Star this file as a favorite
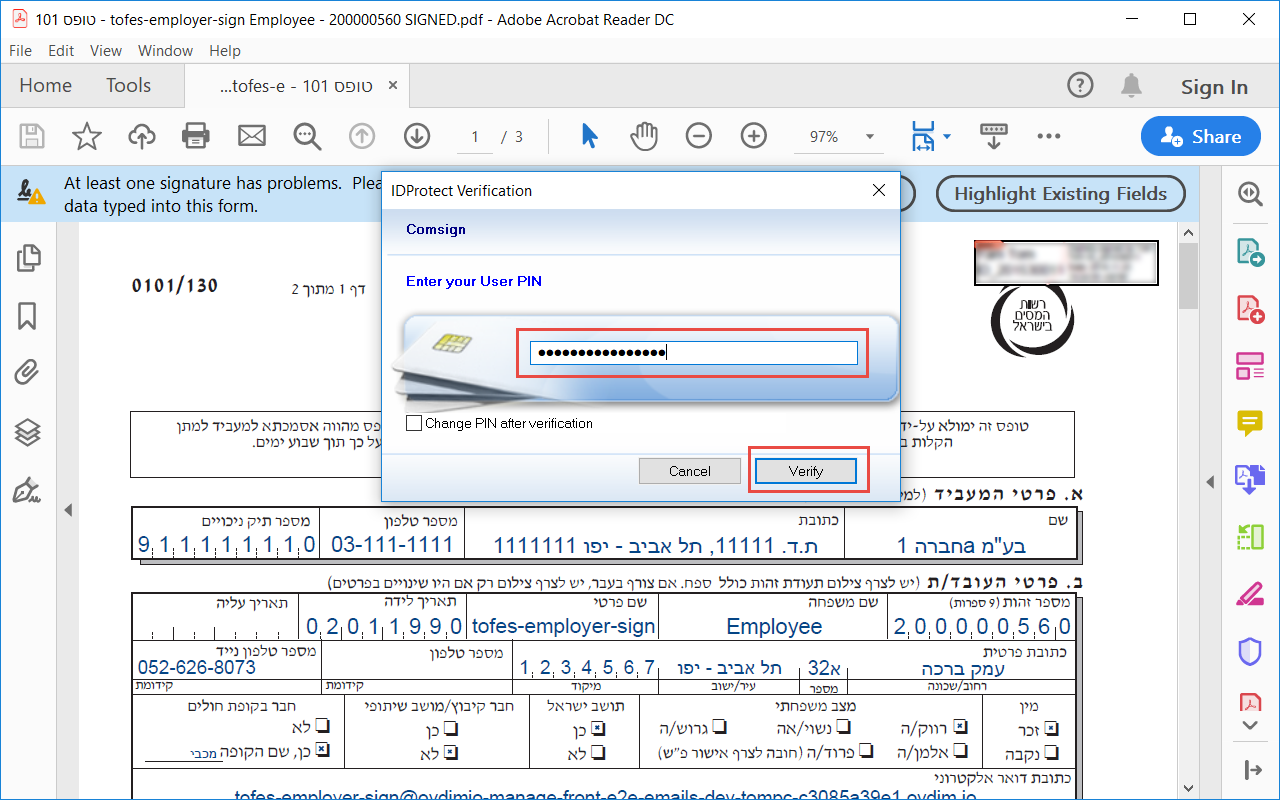 (87, 137)
